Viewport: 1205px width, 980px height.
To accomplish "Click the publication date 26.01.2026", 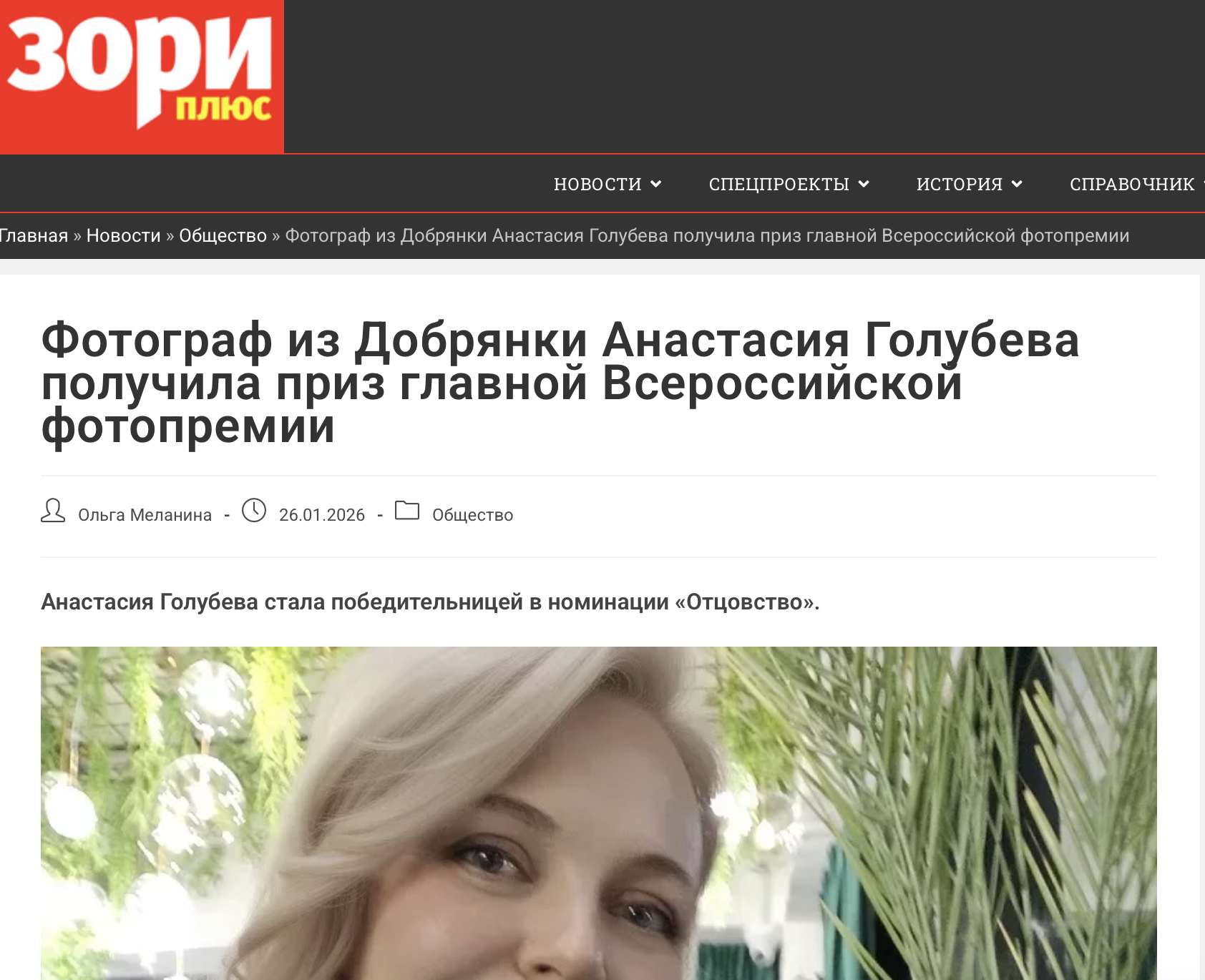I will 322,515.
